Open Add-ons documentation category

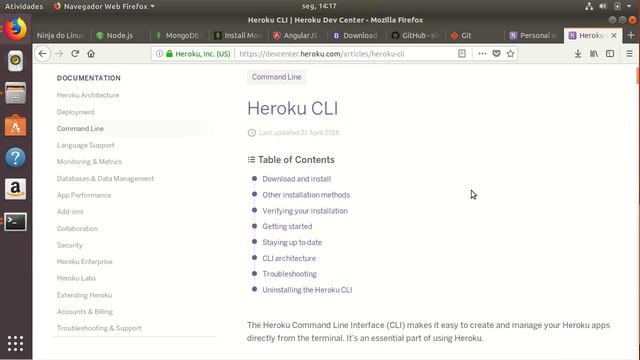[70, 211]
